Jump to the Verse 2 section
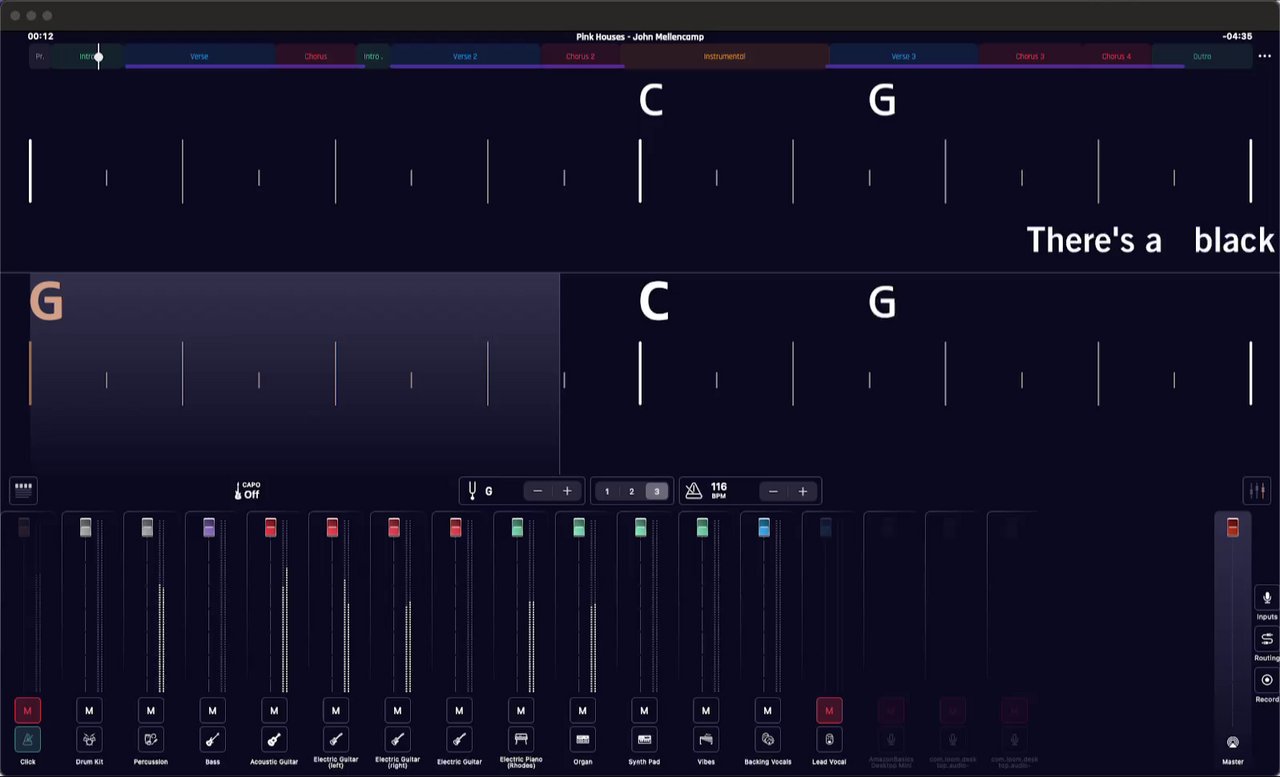Viewport: 1280px width, 777px height. pos(465,56)
